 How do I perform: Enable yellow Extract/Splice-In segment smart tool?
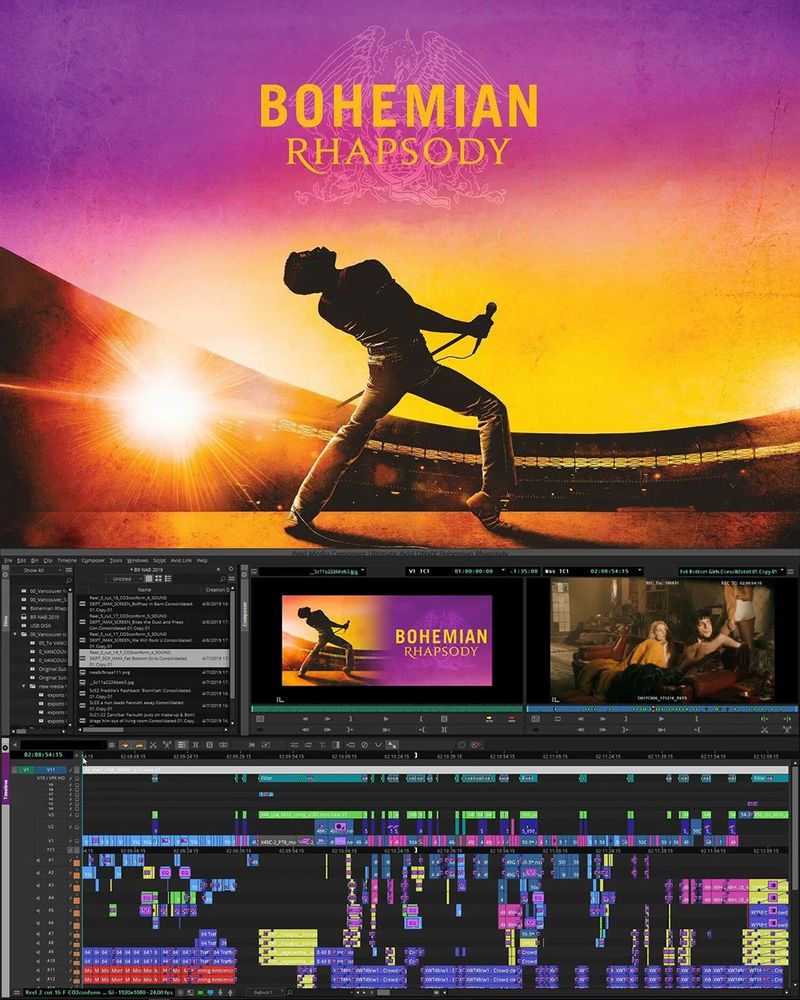(x=126, y=744)
